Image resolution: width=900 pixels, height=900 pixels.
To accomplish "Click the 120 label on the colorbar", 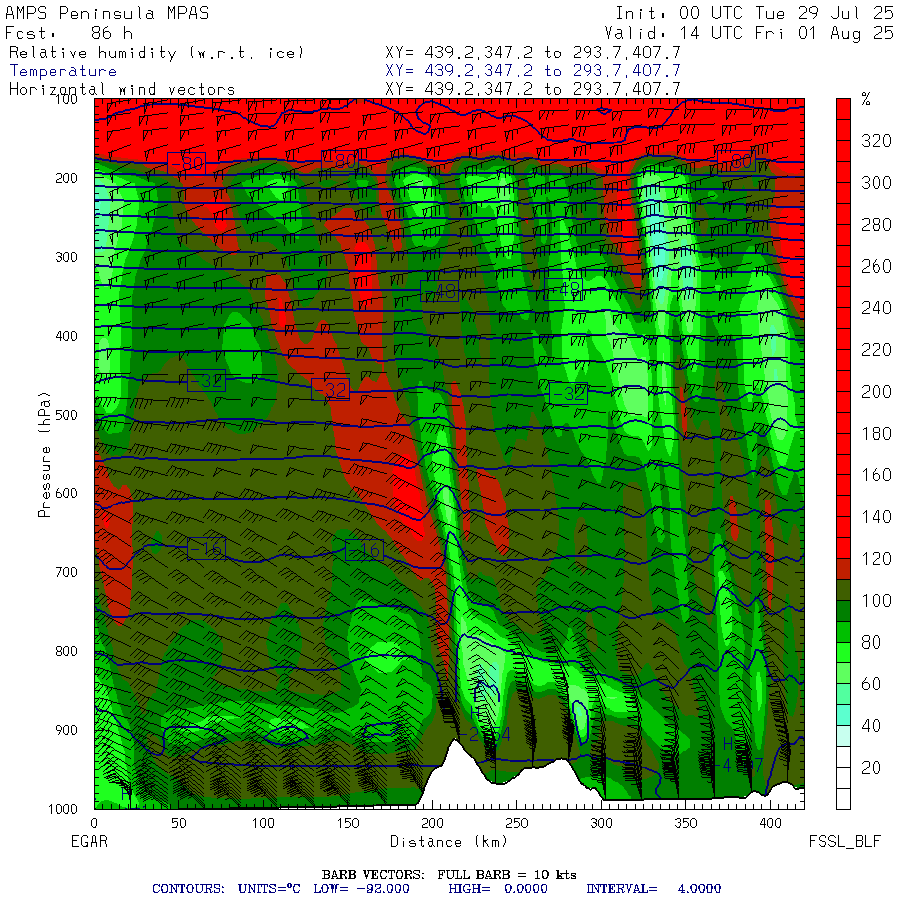I will pyautogui.click(x=876, y=558).
